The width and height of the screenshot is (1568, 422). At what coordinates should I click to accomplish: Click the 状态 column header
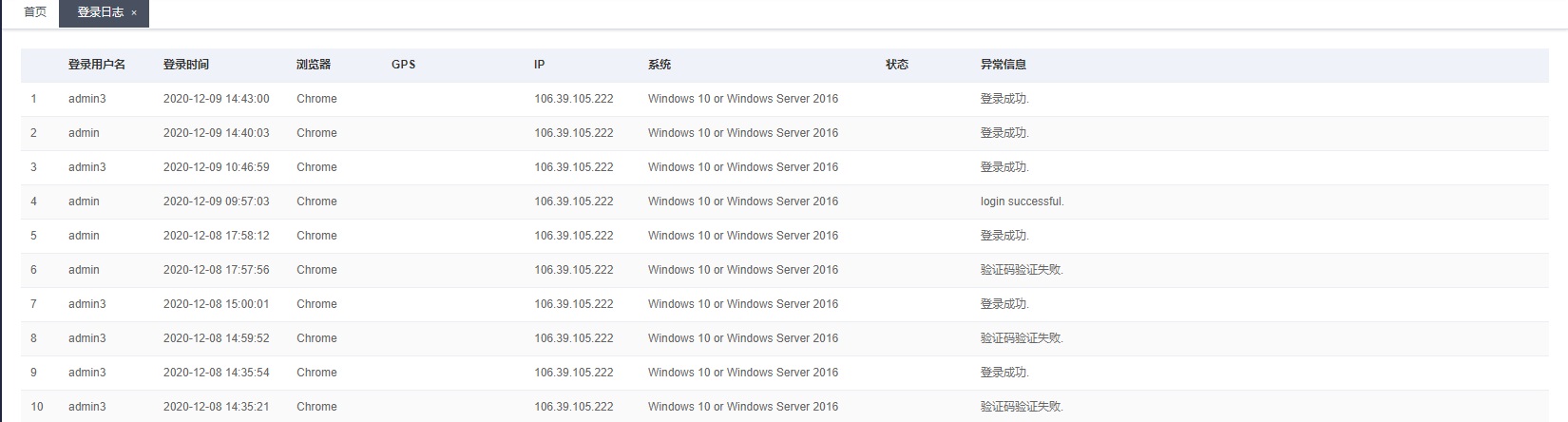point(897,65)
